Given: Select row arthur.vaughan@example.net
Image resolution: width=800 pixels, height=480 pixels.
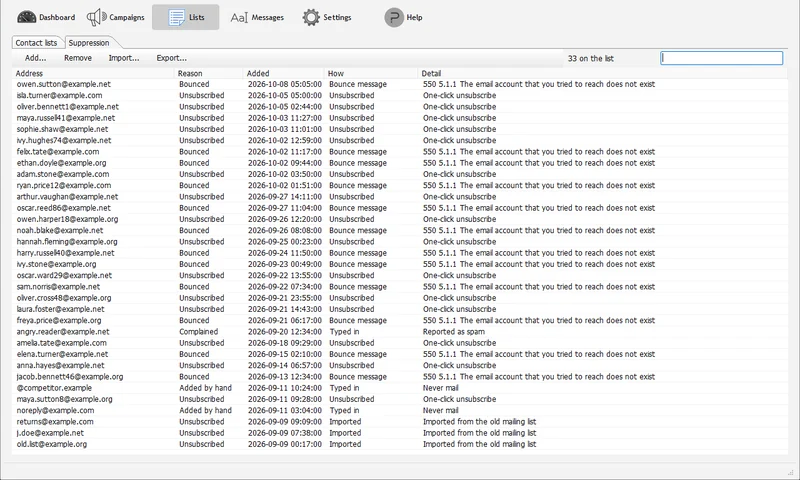Looking at the screenshot, I should point(400,196).
